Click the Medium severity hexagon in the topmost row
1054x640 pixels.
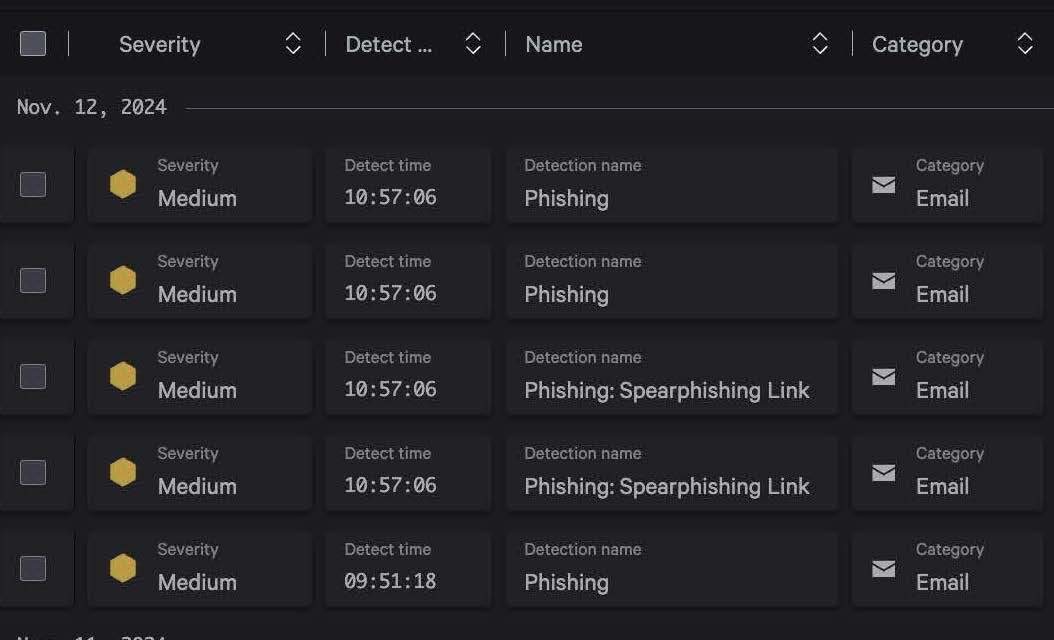coord(123,184)
